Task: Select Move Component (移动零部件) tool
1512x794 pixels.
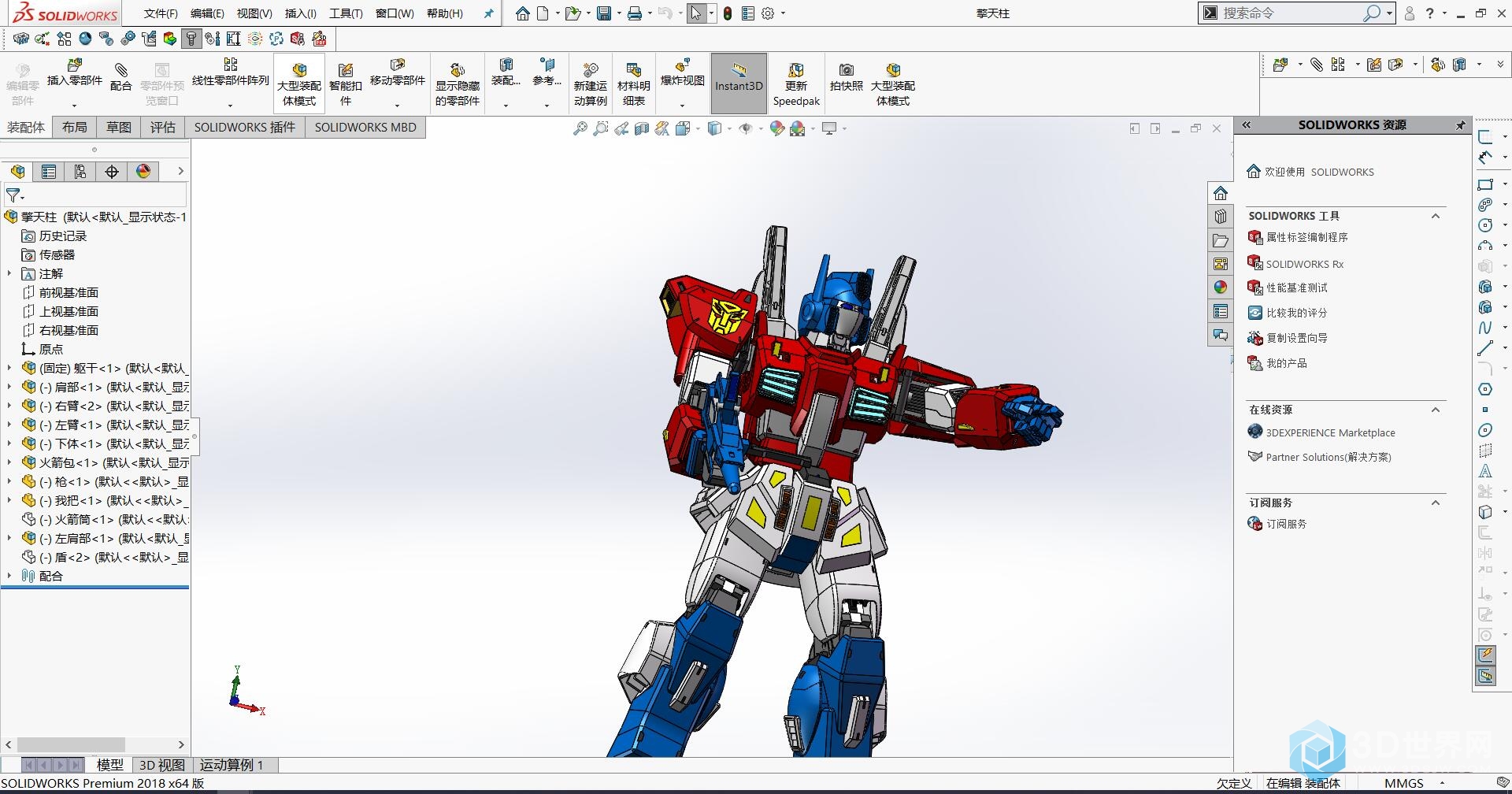Action: tap(398, 65)
